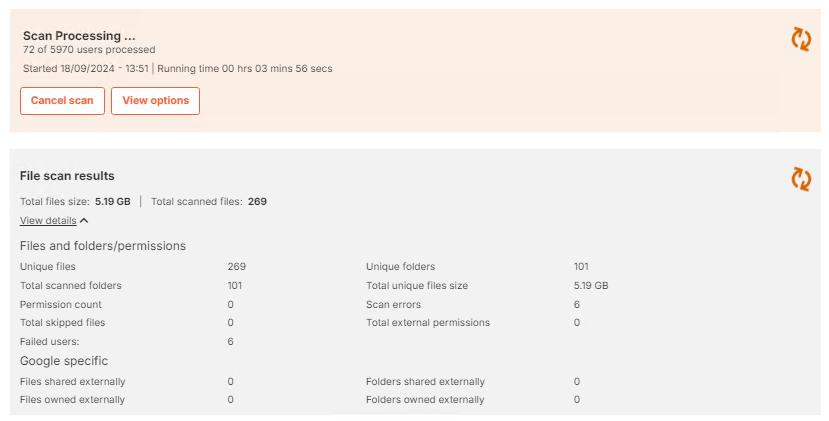Click the Total external permissions label

[x=428, y=323]
